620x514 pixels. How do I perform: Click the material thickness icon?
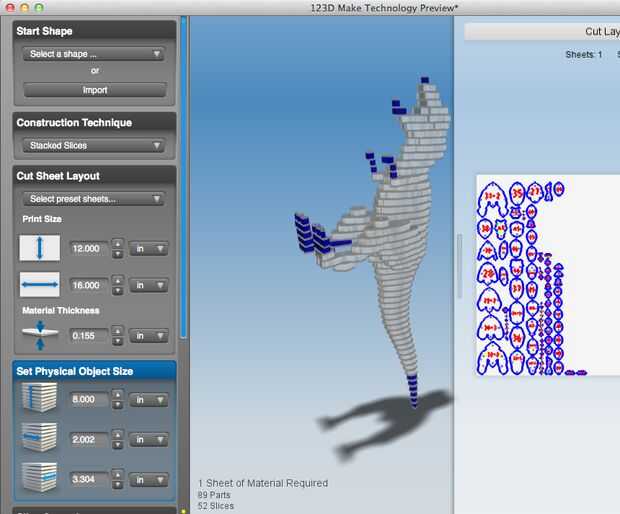click(x=40, y=334)
